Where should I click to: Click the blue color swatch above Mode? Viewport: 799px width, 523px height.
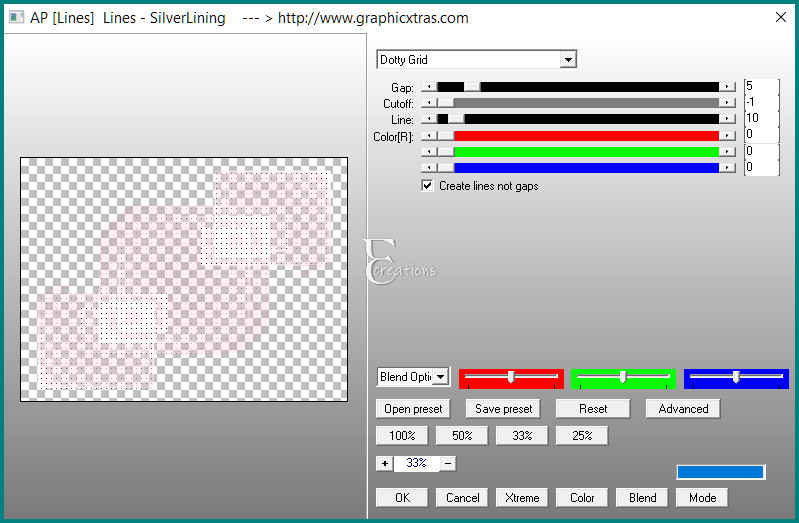(721, 472)
